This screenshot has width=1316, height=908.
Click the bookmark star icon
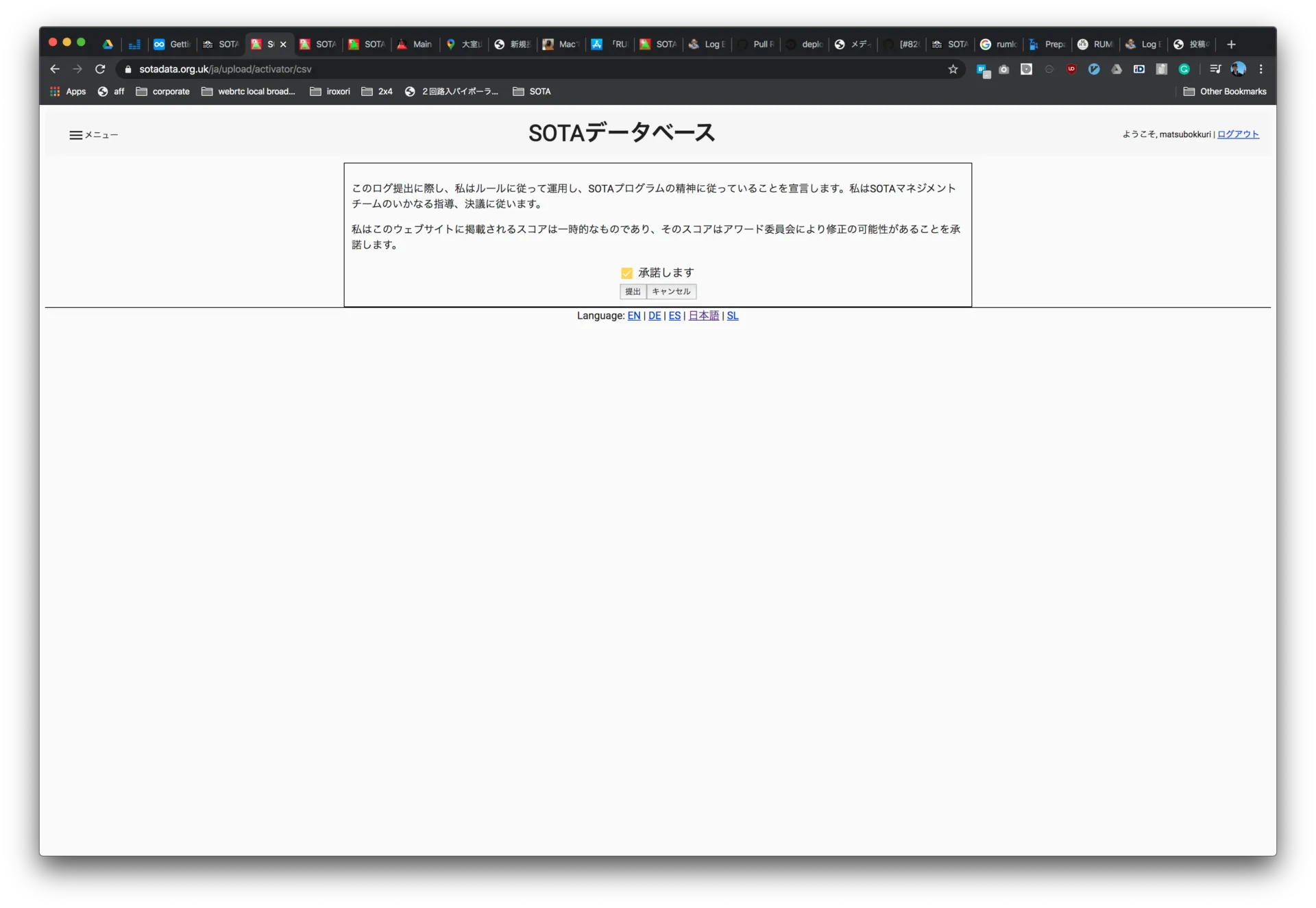click(953, 69)
